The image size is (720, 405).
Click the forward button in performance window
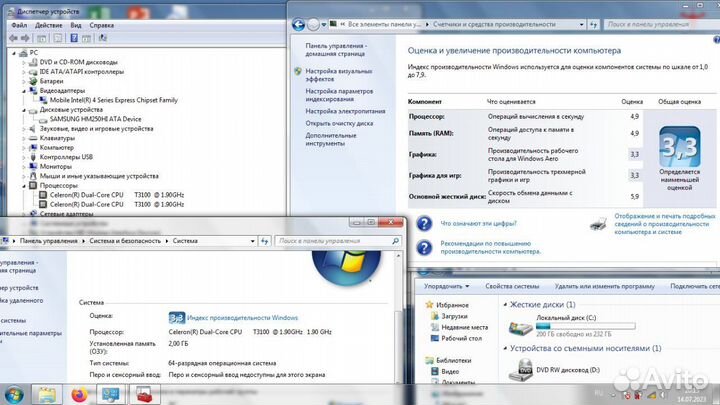click(x=313, y=24)
